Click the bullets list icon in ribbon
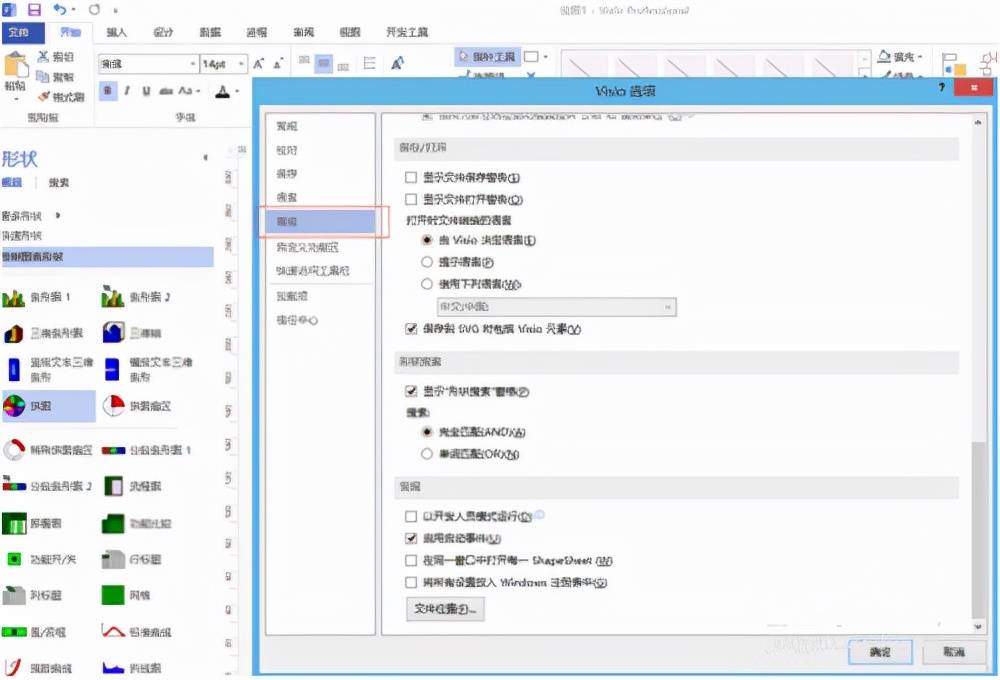1000x680 pixels. [369, 63]
